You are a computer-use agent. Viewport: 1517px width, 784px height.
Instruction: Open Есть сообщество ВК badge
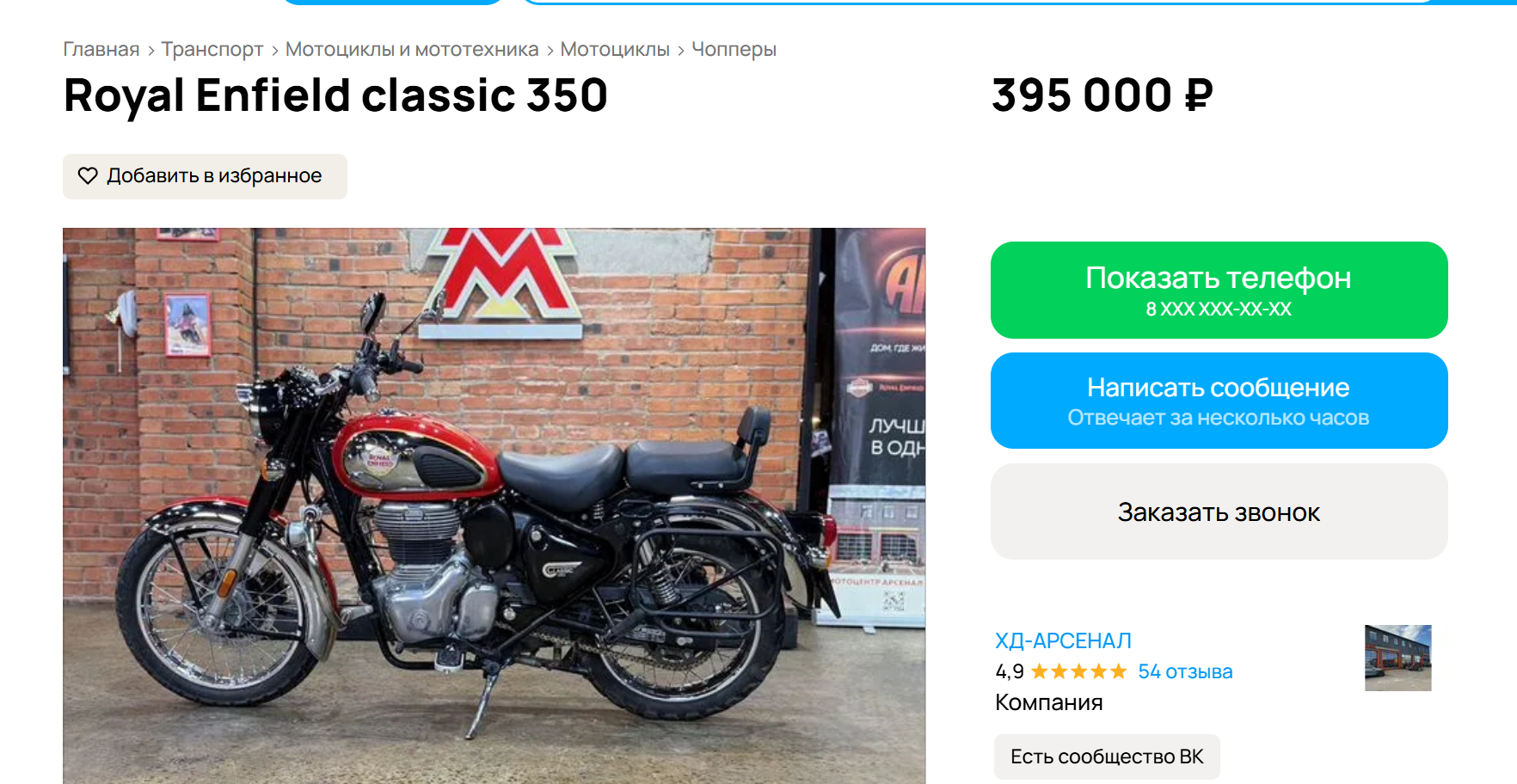pyautogui.click(x=1107, y=756)
